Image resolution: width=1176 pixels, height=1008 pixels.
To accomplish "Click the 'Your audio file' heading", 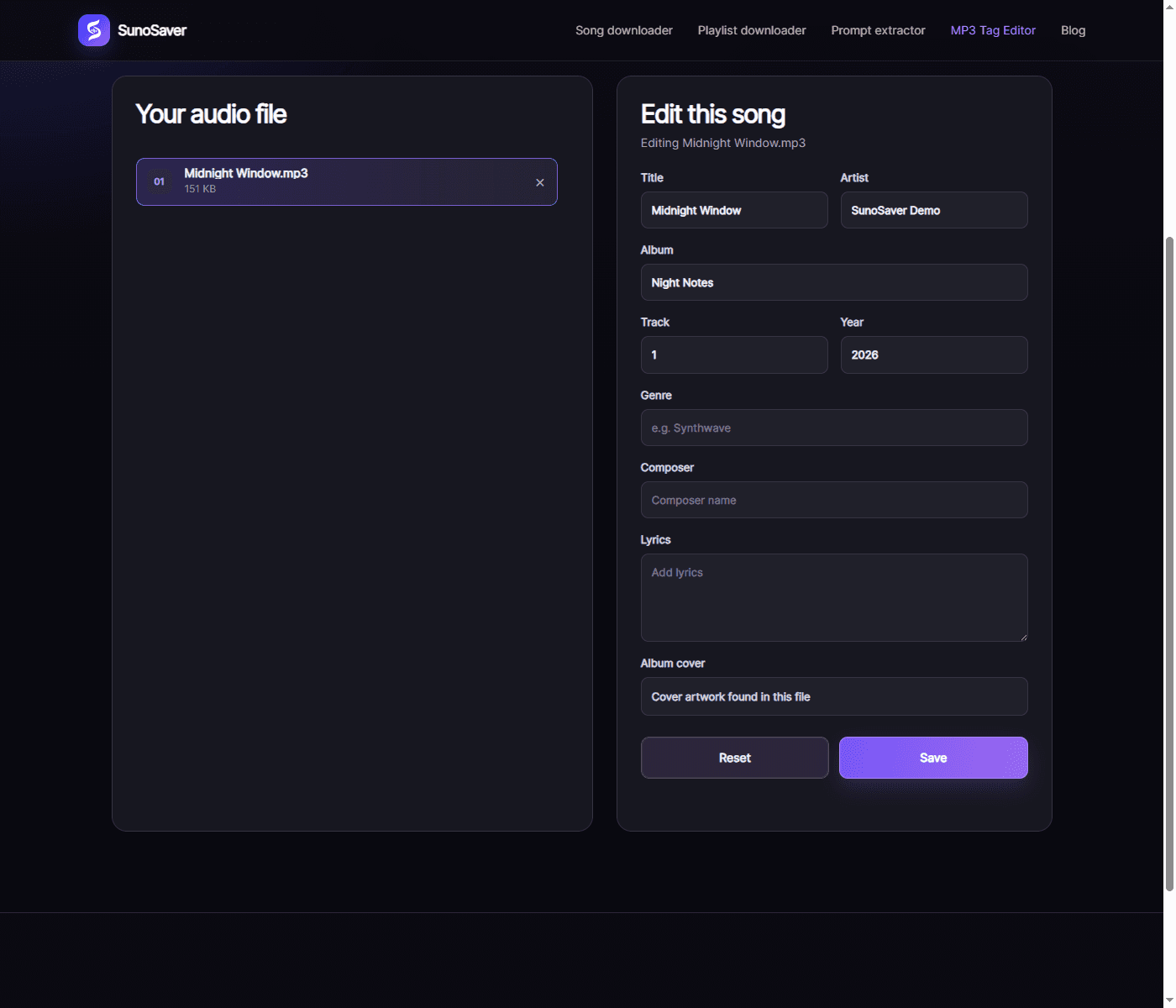I will [211, 114].
